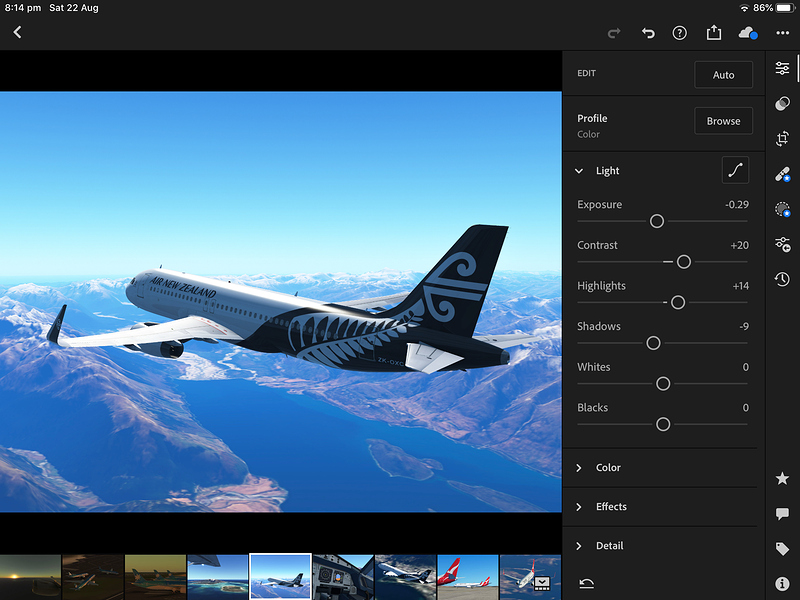Select the Crop and rotate tool
Image resolution: width=800 pixels, height=600 pixels.
[x=782, y=139]
